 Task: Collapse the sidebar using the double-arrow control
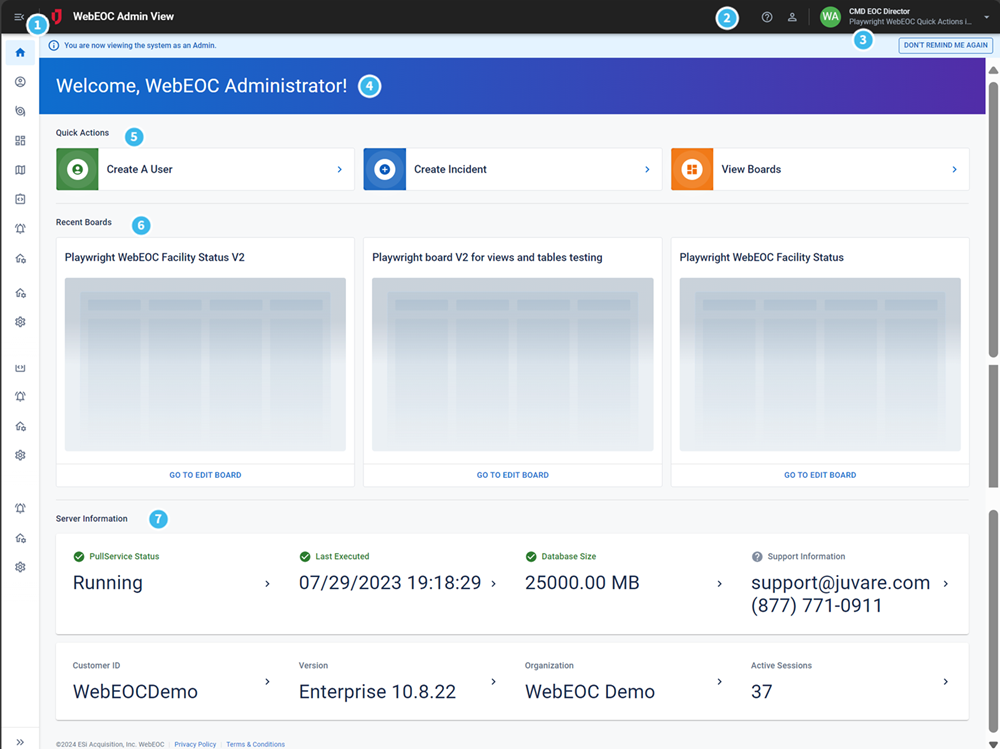[x=19, y=742]
